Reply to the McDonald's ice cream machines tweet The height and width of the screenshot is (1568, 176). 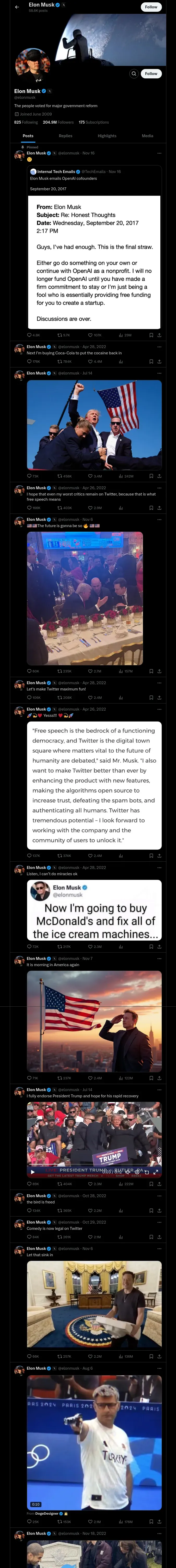pos(29,947)
